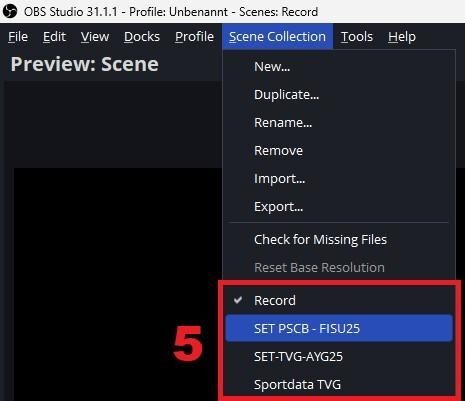
Task: Click the black preview canvas
Action: (118, 284)
